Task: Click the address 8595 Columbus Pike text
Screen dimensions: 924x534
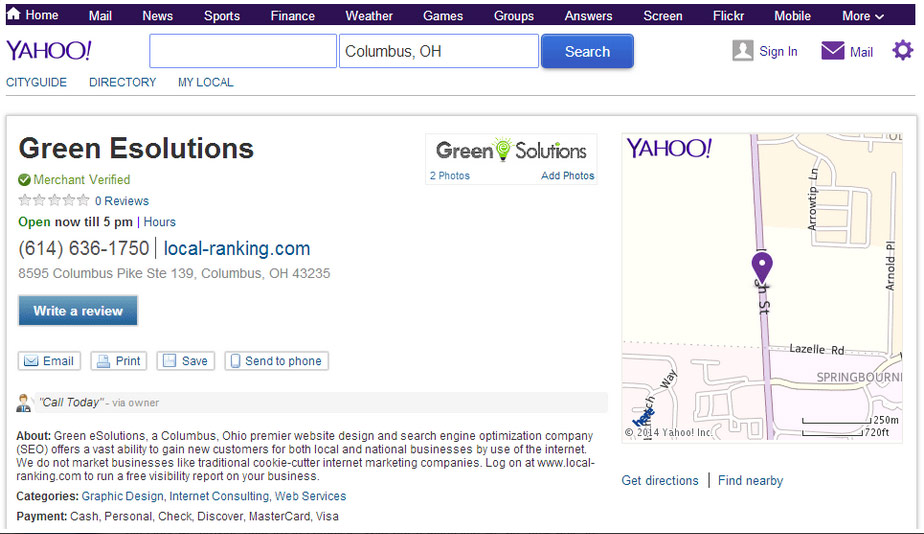Action: (174, 273)
